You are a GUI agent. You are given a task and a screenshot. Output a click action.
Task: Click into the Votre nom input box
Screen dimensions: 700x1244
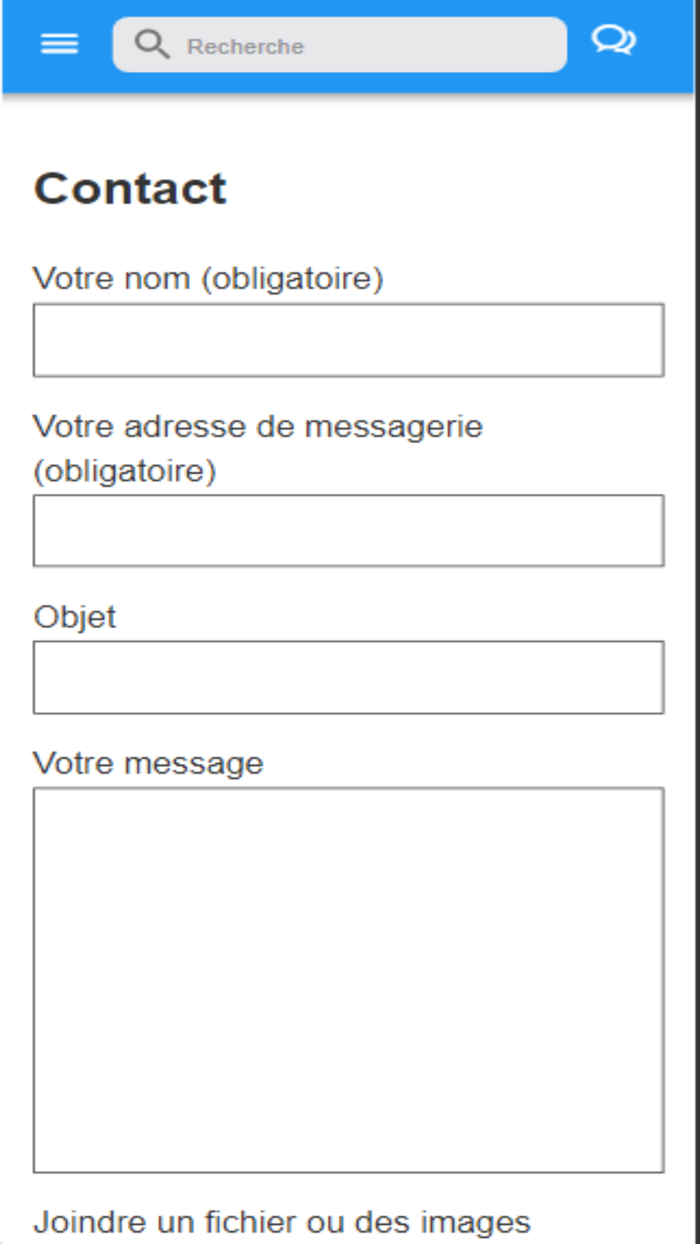pos(348,340)
